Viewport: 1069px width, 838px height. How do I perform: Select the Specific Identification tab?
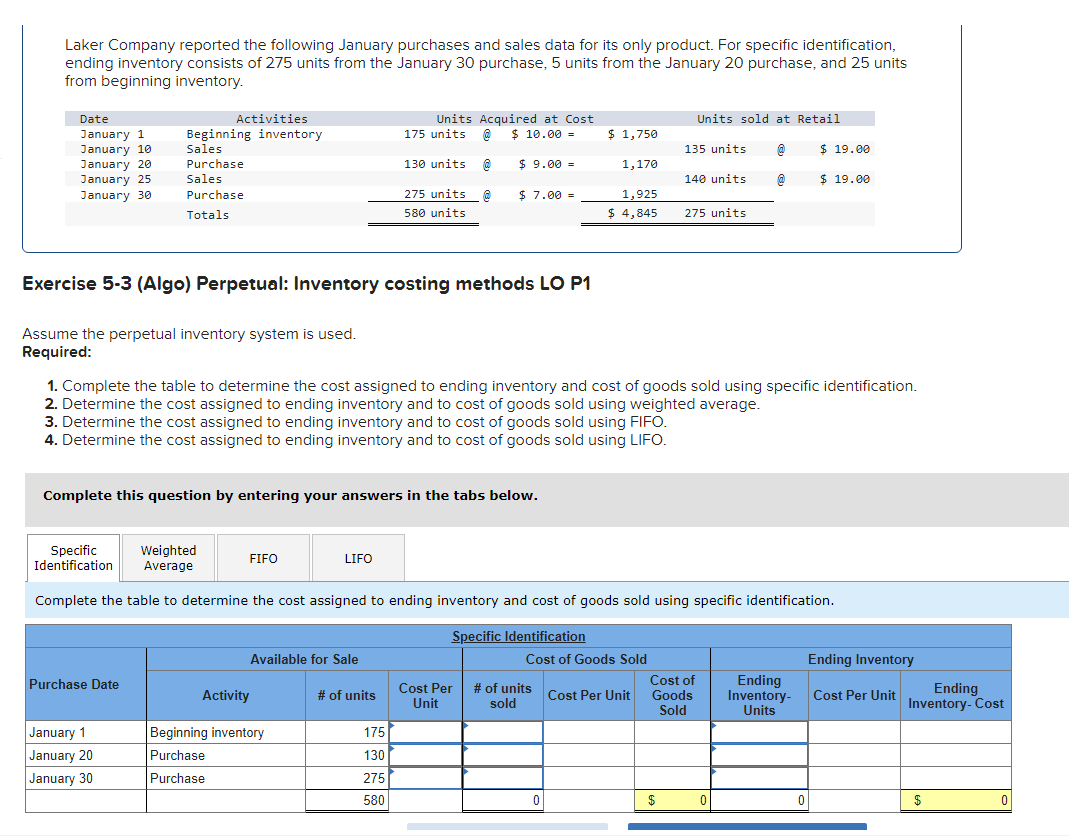click(x=72, y=557)
